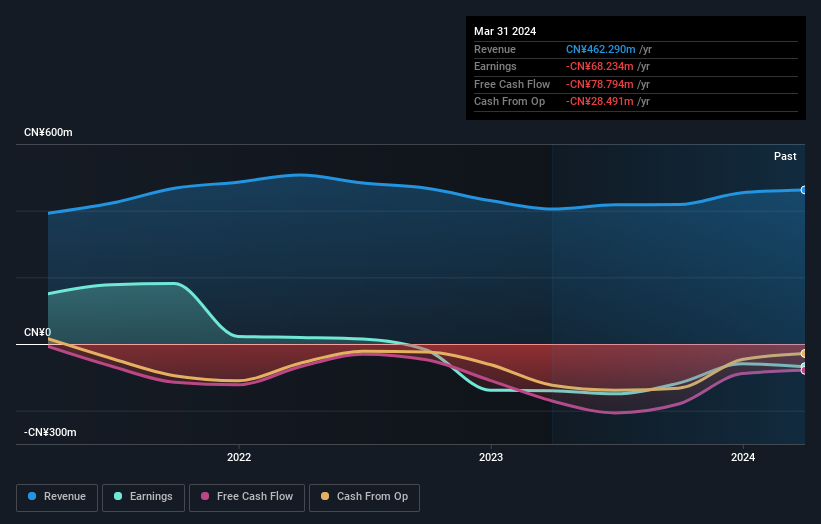Click the Mar 31 2024 tooltip date
The width and height of the screenshot is (821, 524).
tap(505, 31)
